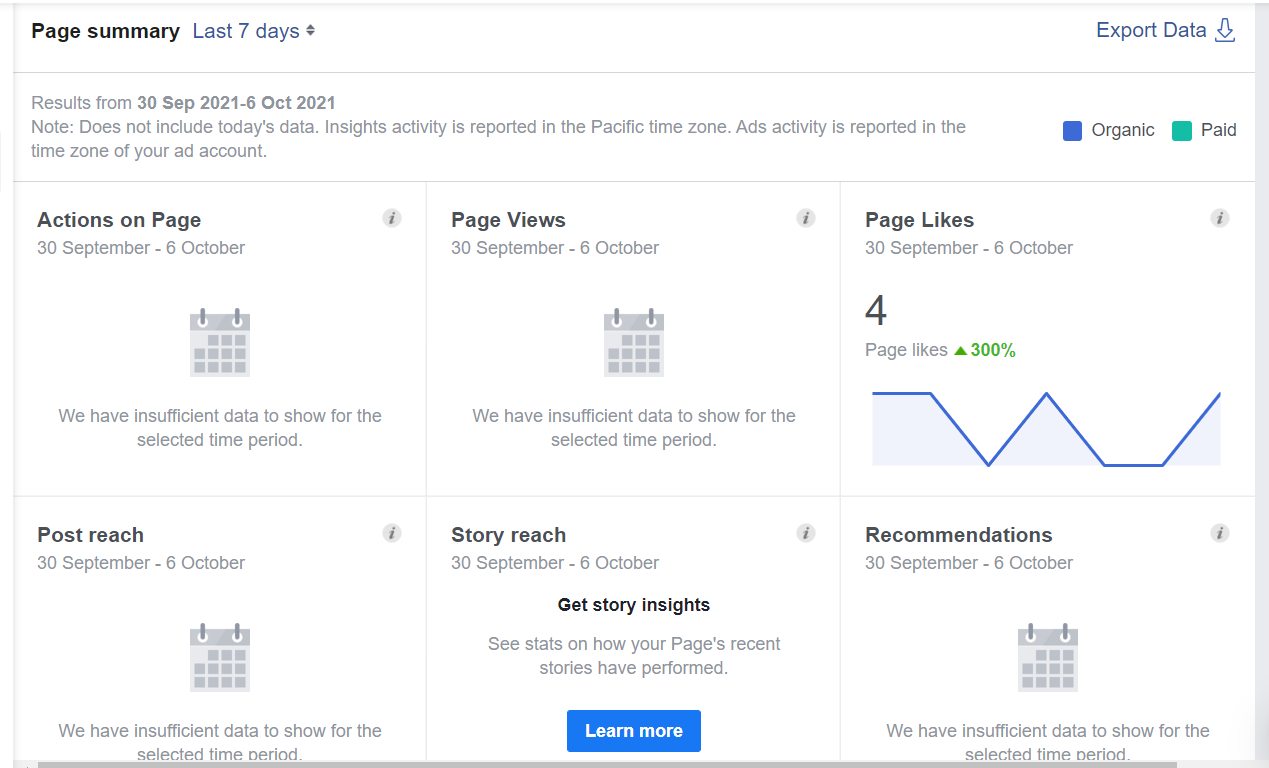This screenshot has height=768, width=1269.
Task: Click the Story reach card title
Action: pos(508,535)
